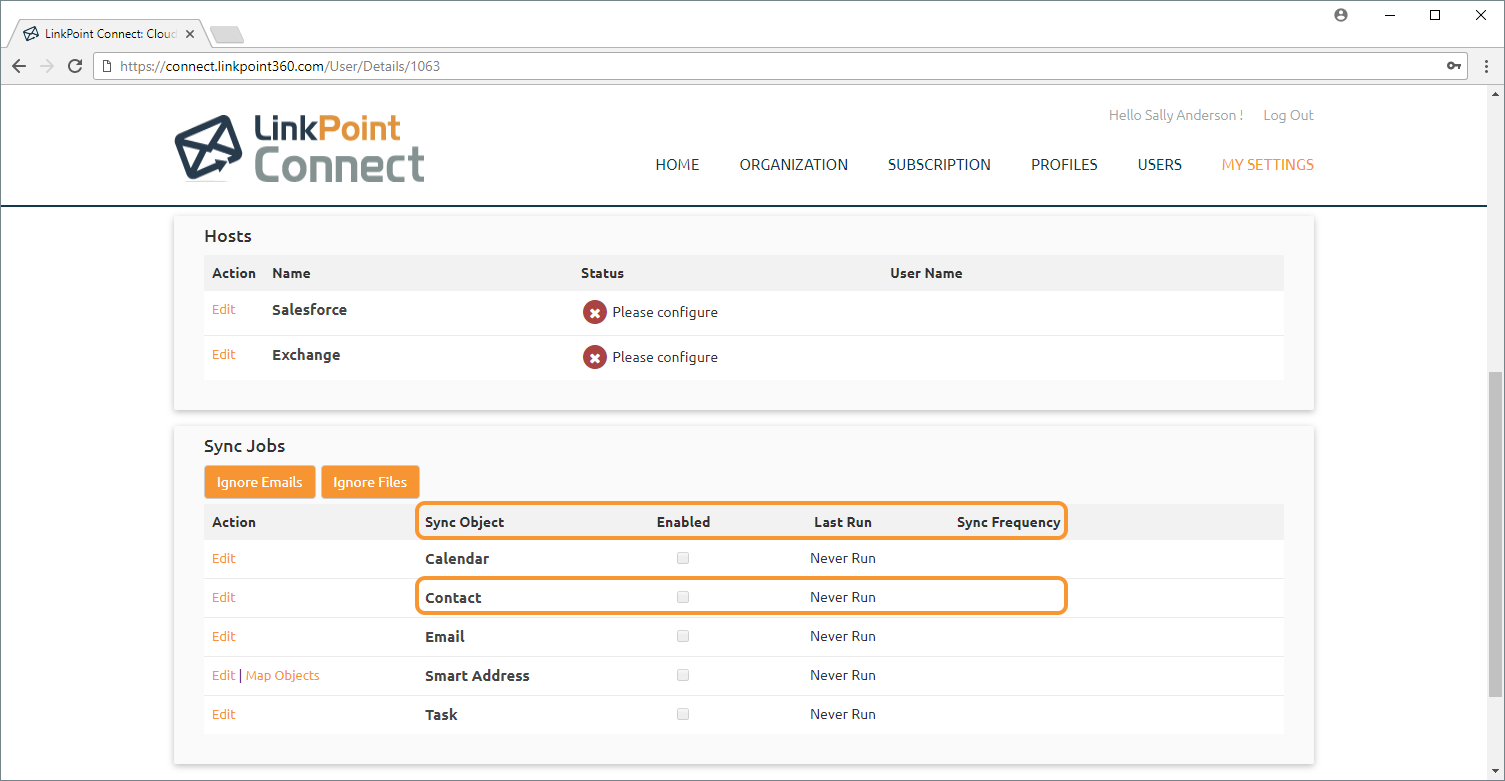Screen dimensions: 1505x781
Task: Reload the page with the refresh icon
Action: 75,66
